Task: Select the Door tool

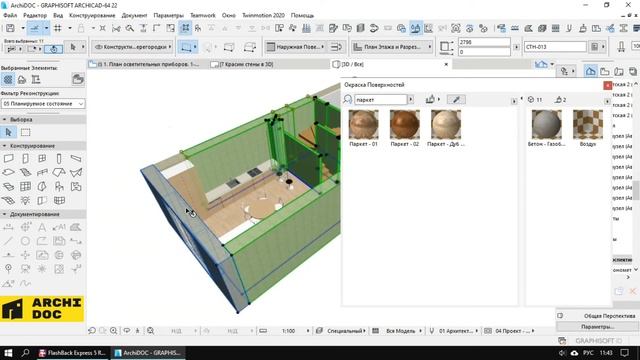Action: 25,158
